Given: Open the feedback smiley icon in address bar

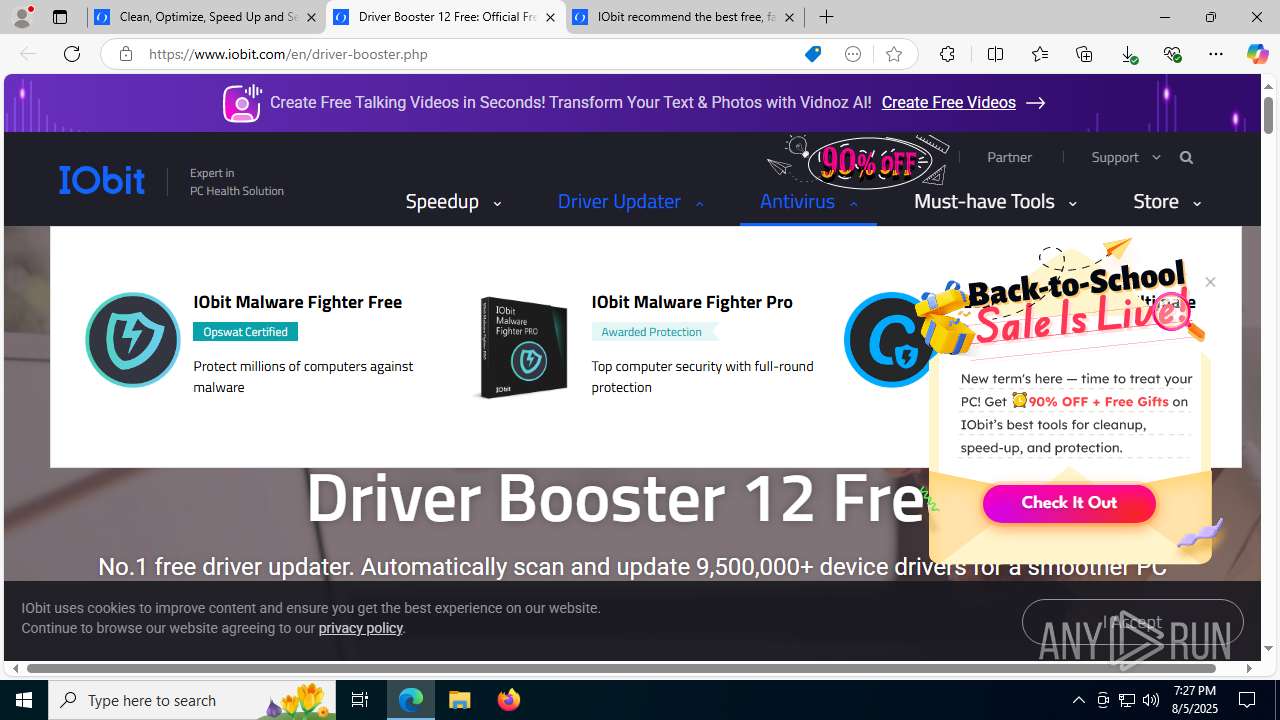Looking at the screenshot, I should click(853, 54).
